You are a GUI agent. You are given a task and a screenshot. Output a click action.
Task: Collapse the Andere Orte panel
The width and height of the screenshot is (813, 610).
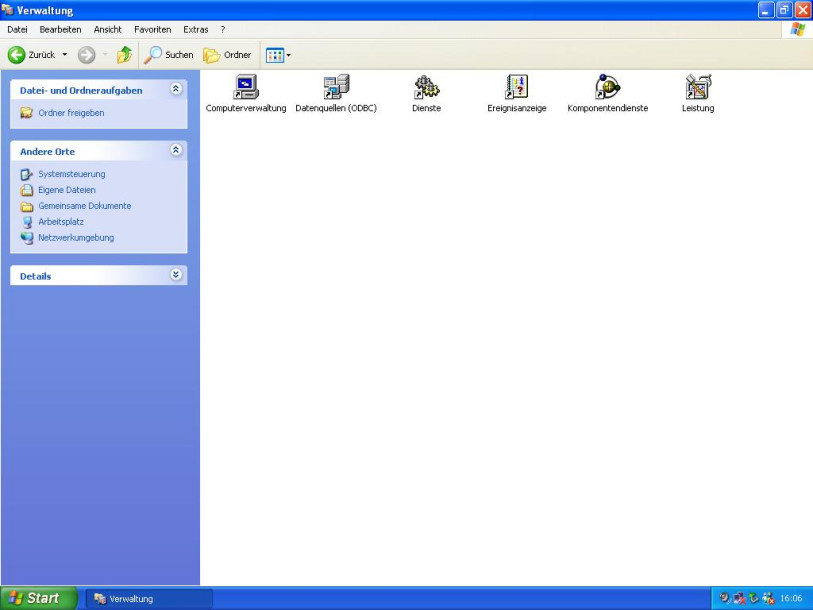coord(176,151)
